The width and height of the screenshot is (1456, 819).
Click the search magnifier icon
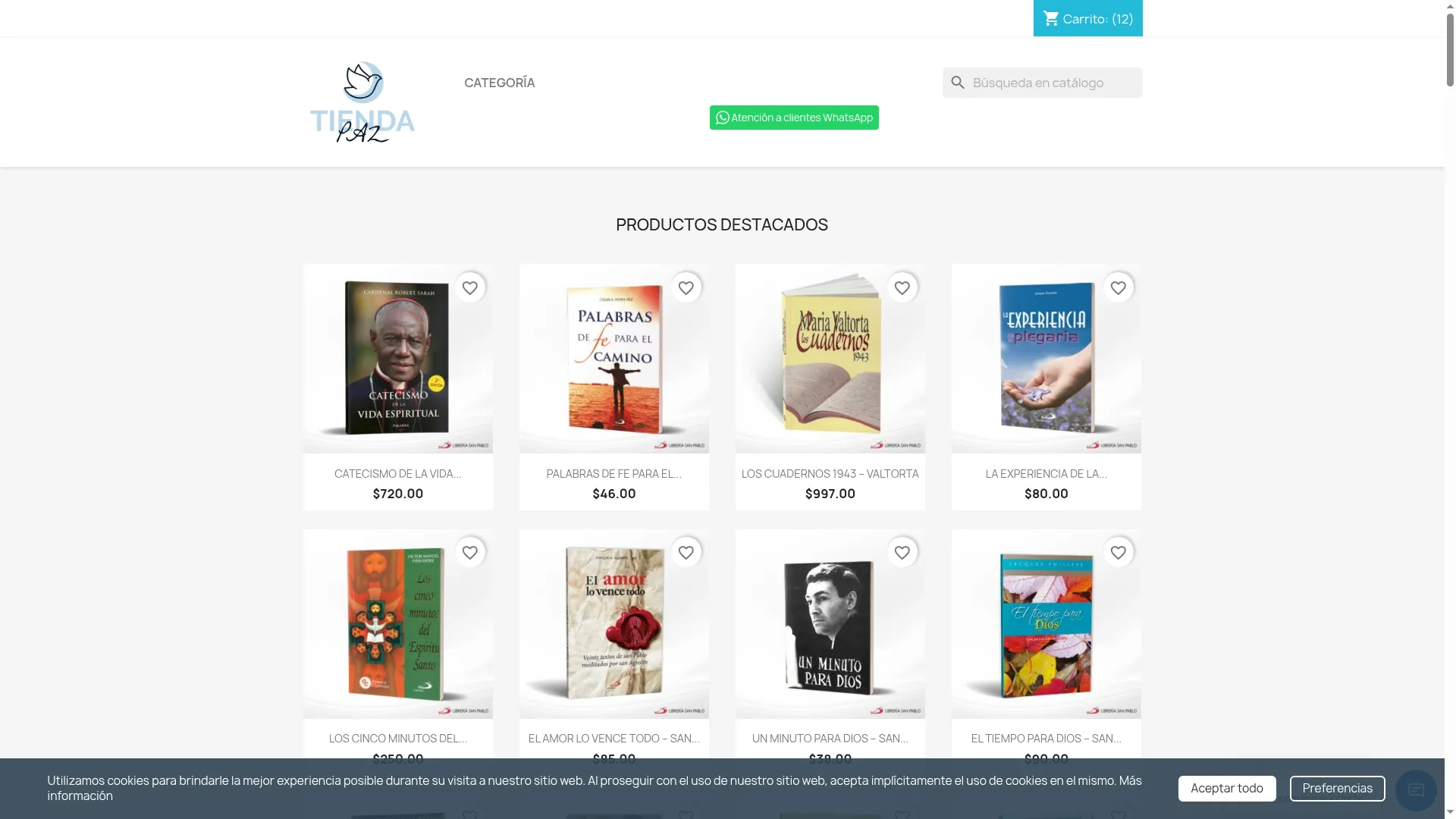(x=958, y=83)
